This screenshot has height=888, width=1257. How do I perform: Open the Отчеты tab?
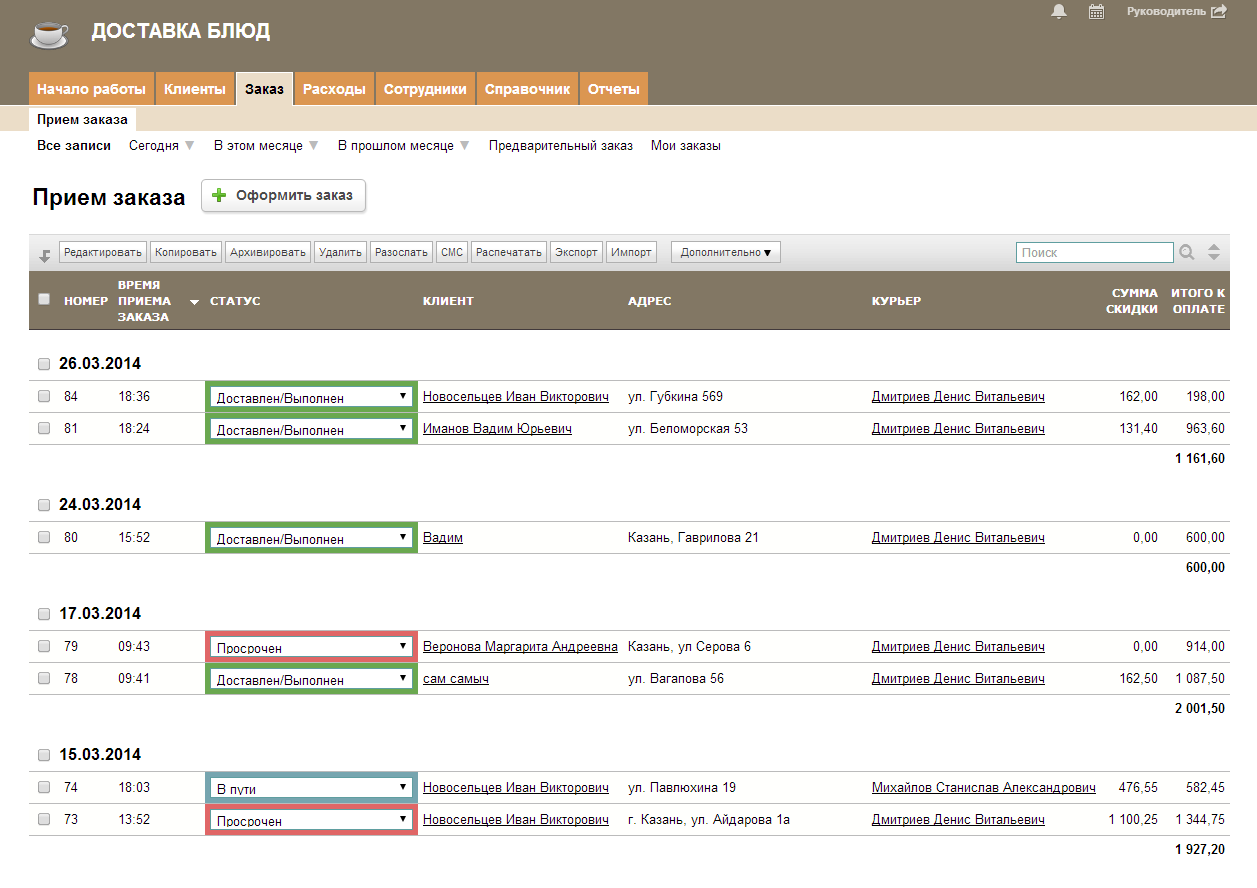(613, 89)
